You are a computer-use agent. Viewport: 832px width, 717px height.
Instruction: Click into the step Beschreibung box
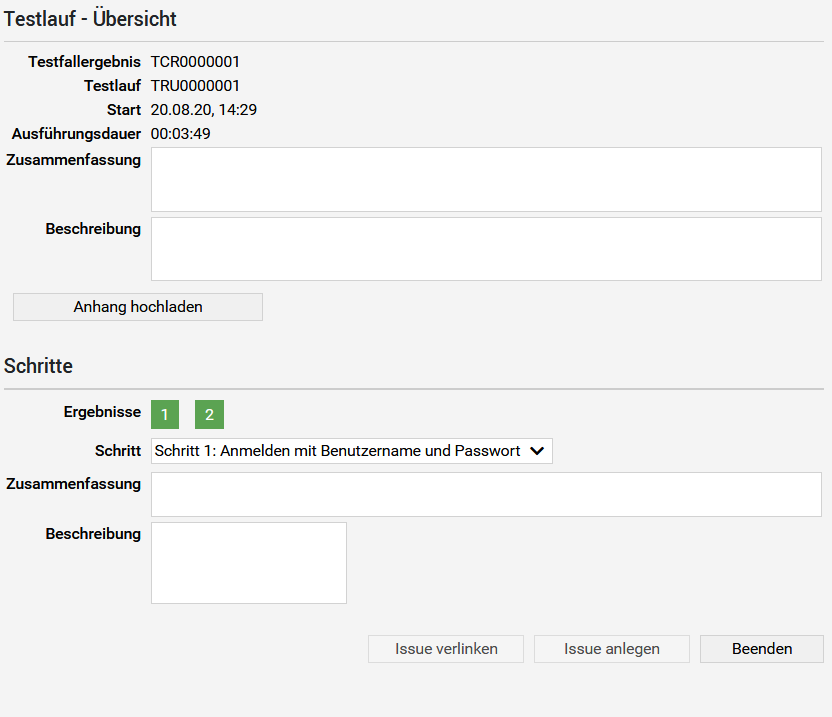pyautogui.click(x=249, y=563)
